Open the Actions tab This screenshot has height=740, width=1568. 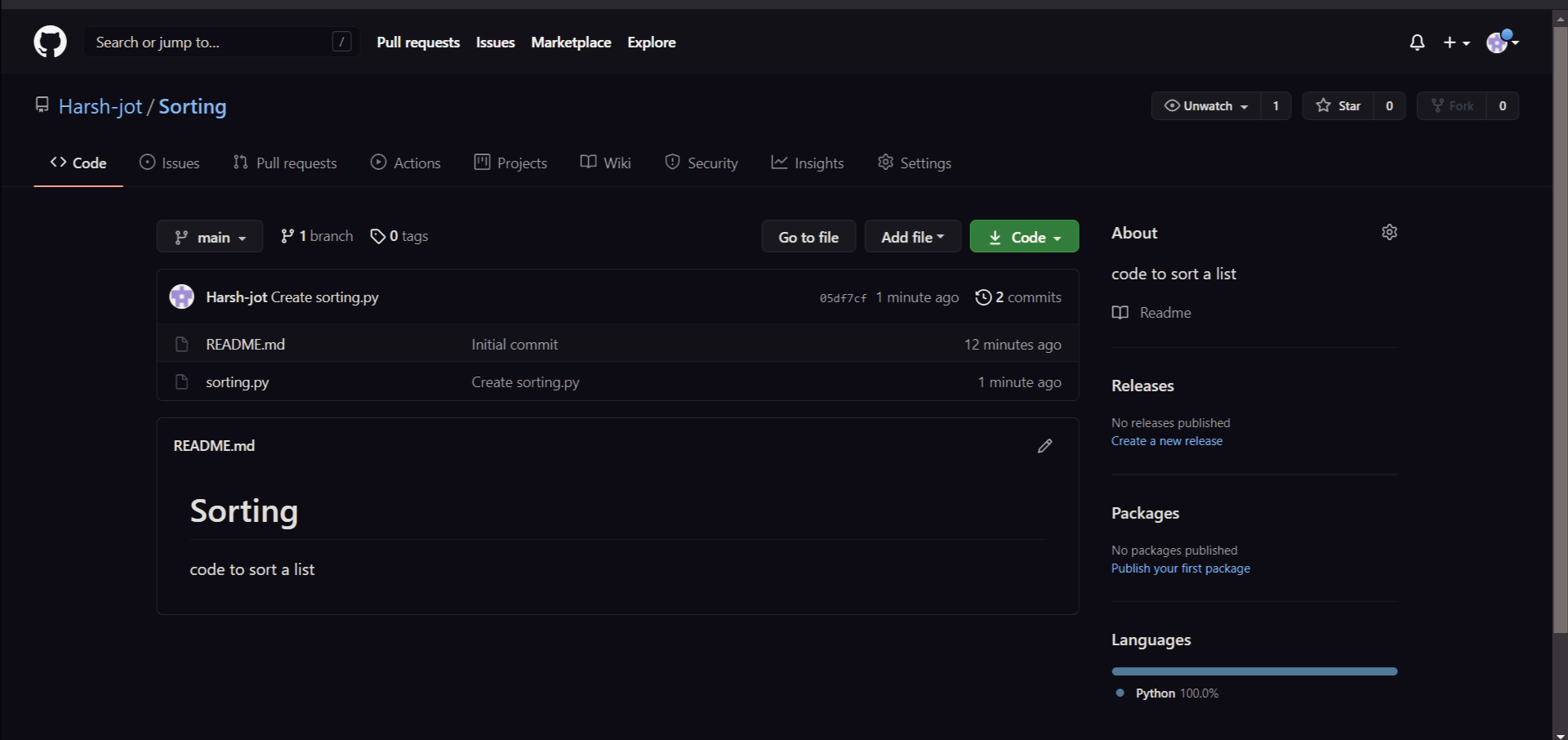pos(406,163)
